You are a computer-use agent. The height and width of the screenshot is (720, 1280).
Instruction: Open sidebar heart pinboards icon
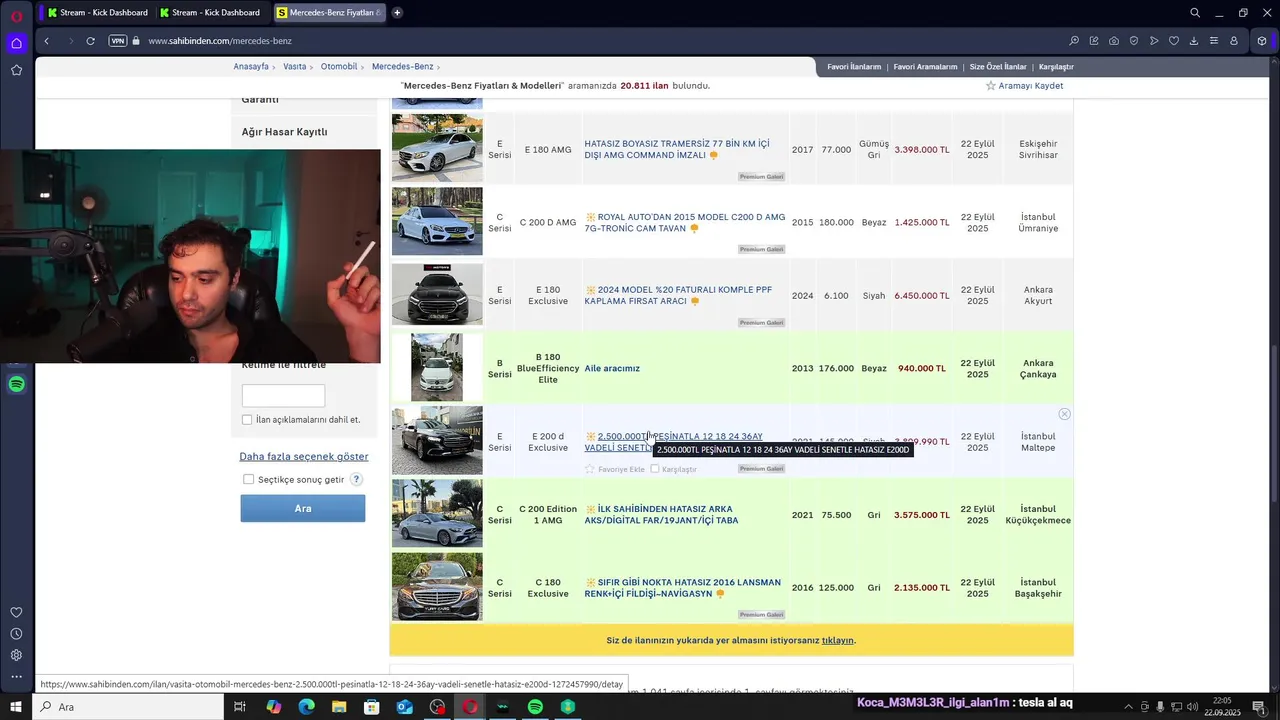(16, 612)
